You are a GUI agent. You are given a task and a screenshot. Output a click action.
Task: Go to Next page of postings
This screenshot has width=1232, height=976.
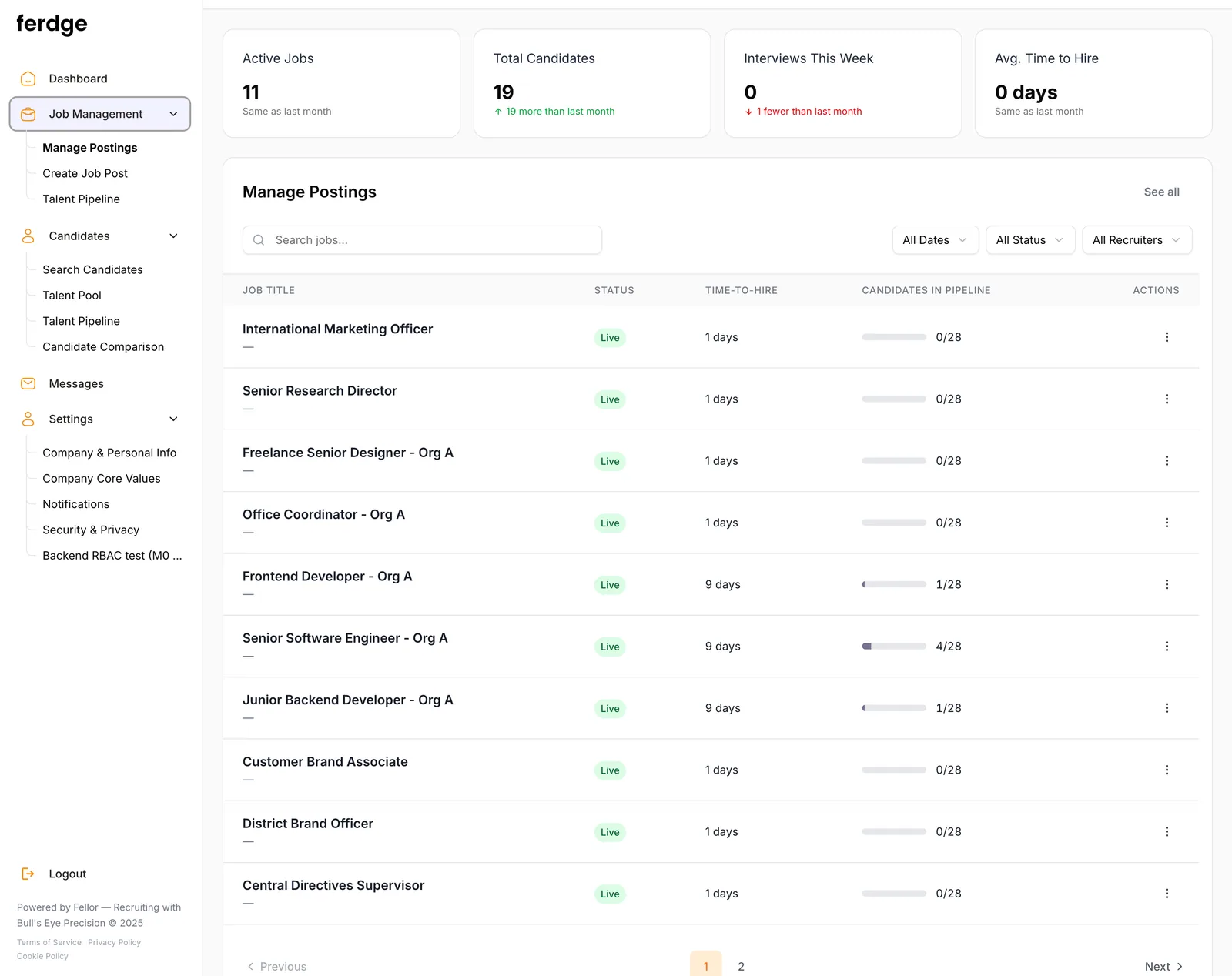[1163, 966]
